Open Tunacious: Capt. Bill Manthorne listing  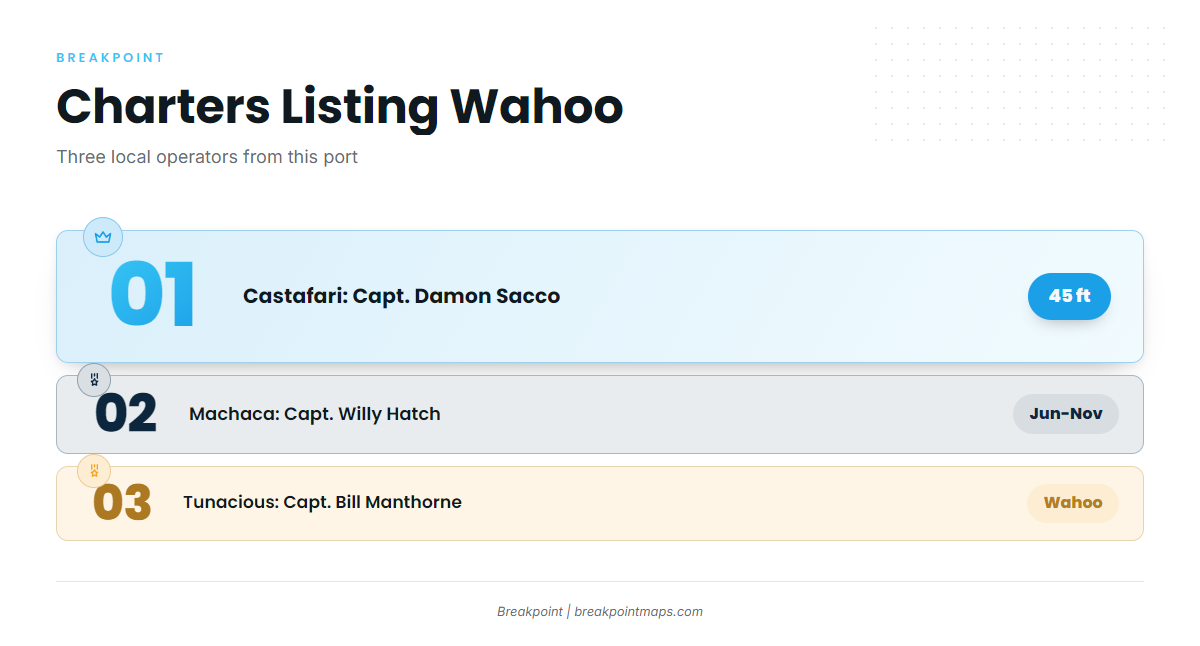[x=322, y=502]
